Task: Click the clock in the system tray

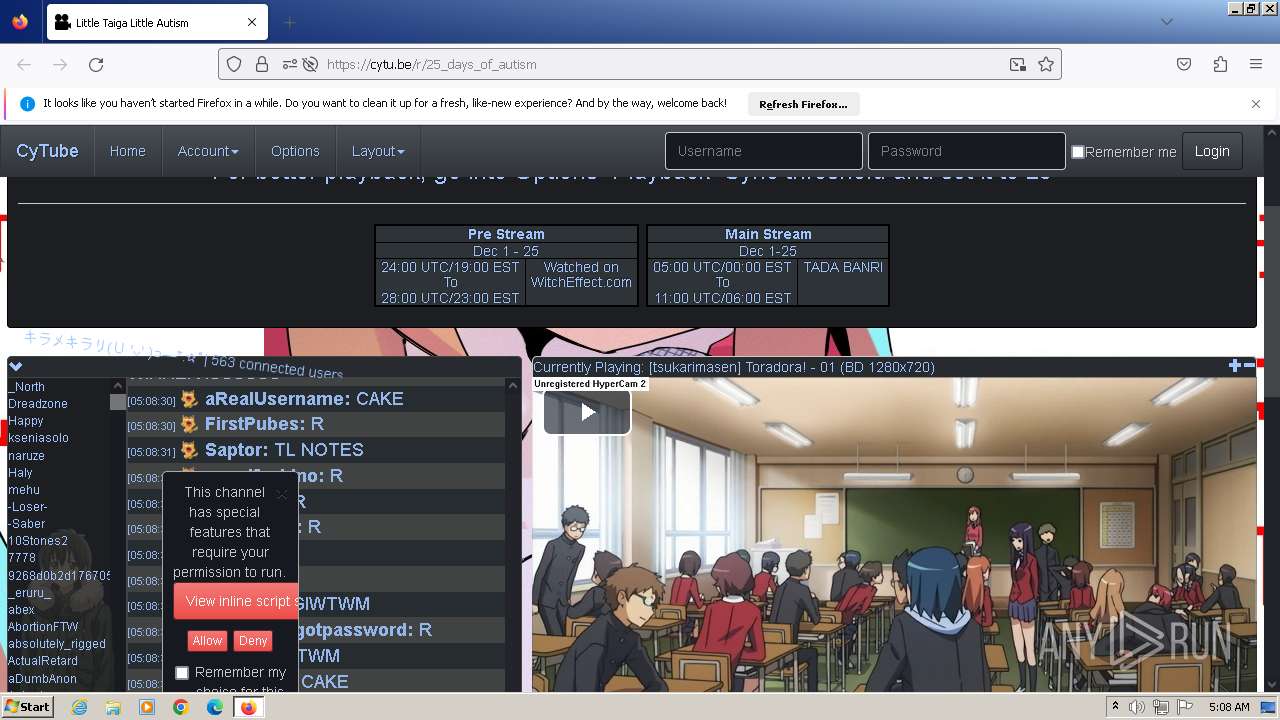Action: pyautogui.click(x=1229, y=707)
